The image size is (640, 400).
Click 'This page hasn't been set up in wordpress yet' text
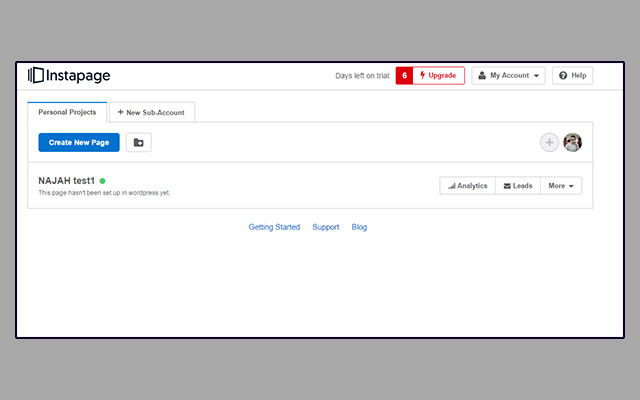[104, 193]
